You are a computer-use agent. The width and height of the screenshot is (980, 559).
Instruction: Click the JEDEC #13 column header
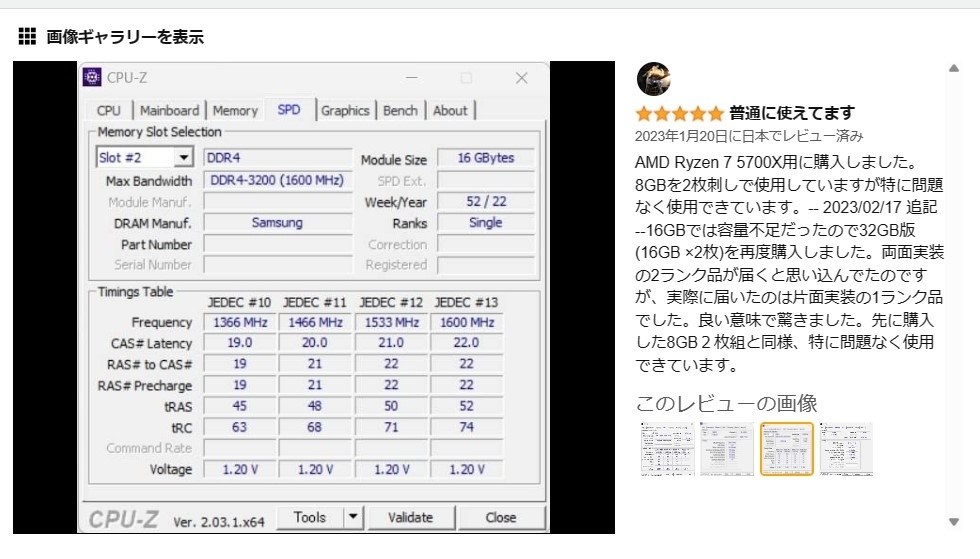[466, 303]
